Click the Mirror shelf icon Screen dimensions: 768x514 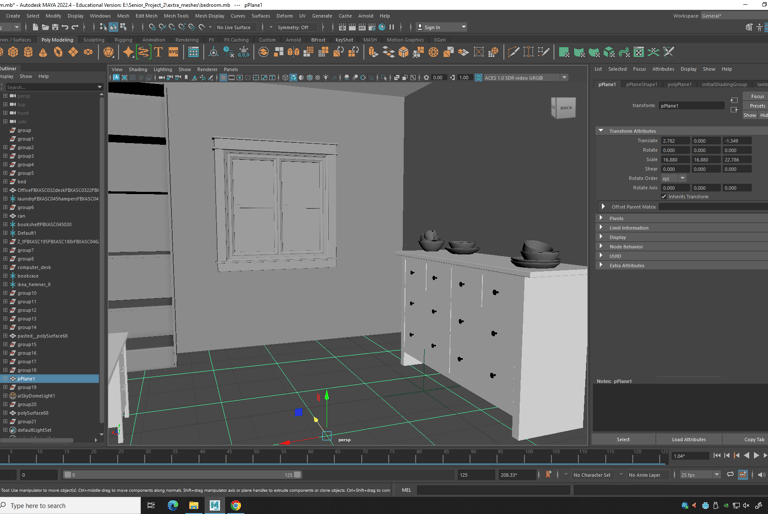tap(293, 52)
